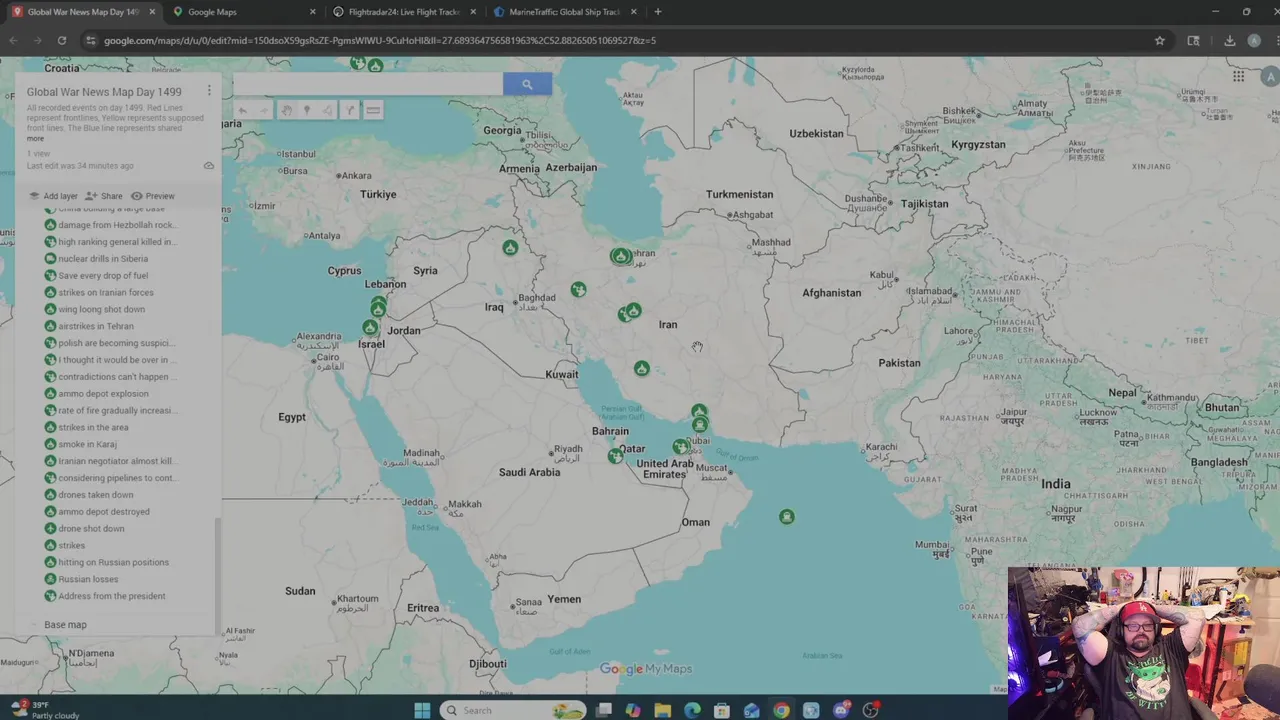
Task: Expand description with the 'more' link
Action: [x=35, y=139]
